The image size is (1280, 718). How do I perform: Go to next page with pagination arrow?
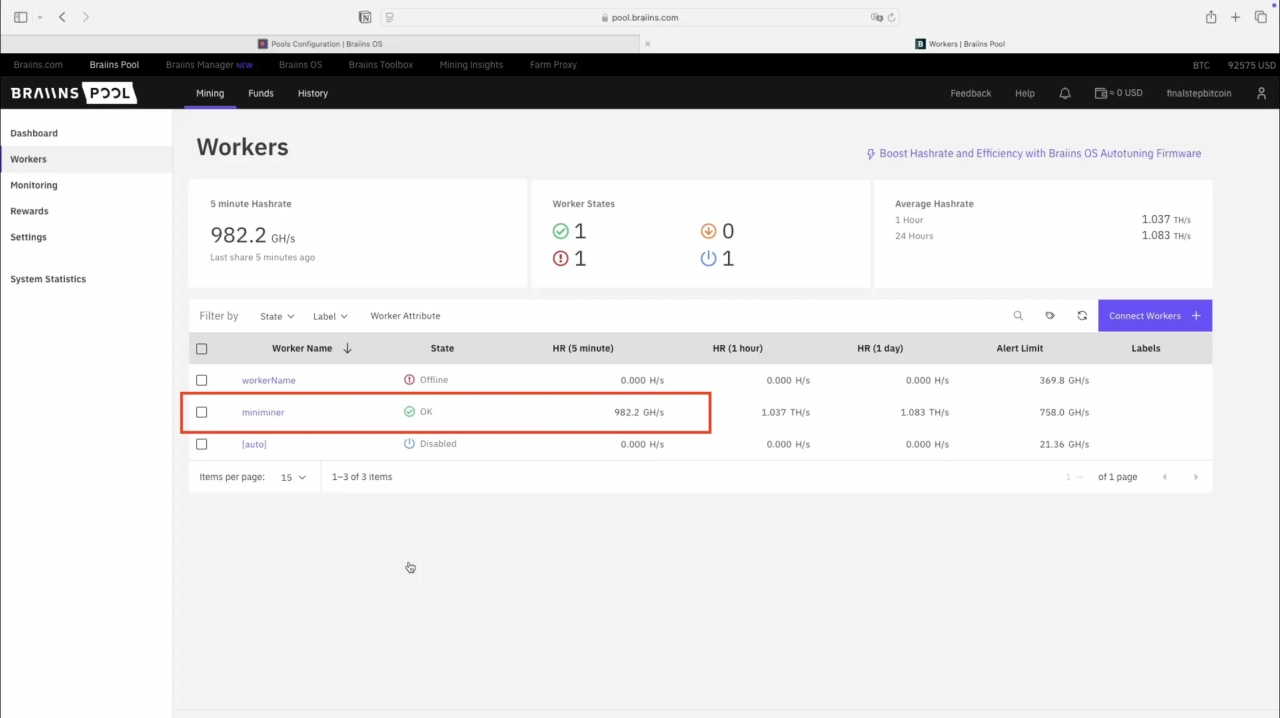pyautogui.click(x=1195, y=477)
